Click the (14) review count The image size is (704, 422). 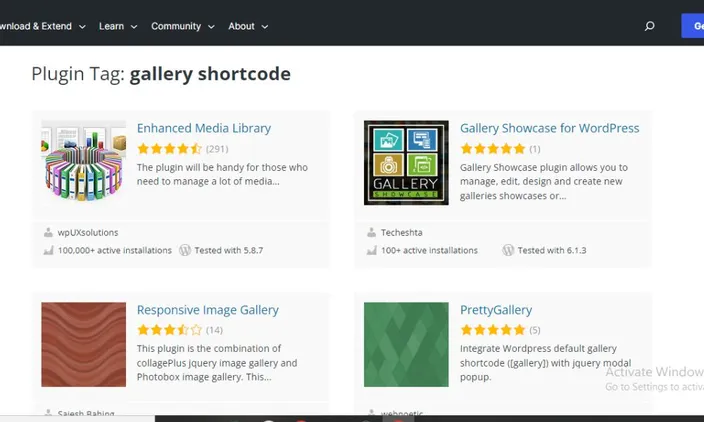pos(214,330)
